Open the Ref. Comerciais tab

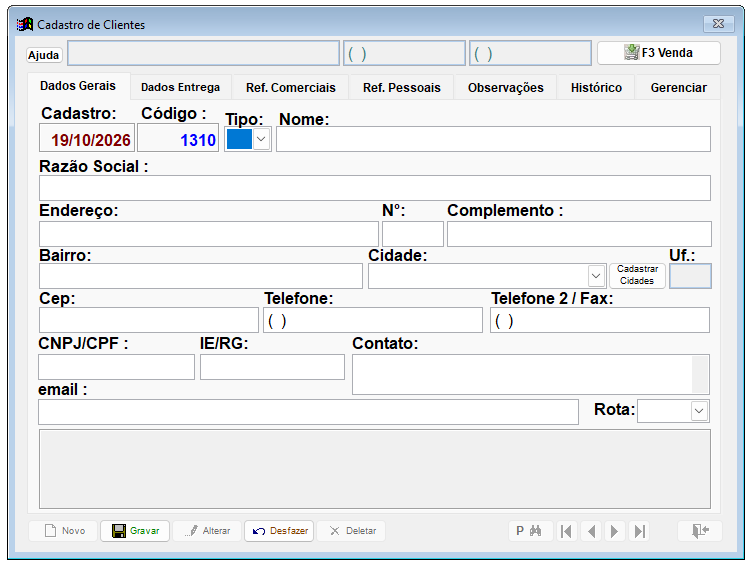(291, 88)
